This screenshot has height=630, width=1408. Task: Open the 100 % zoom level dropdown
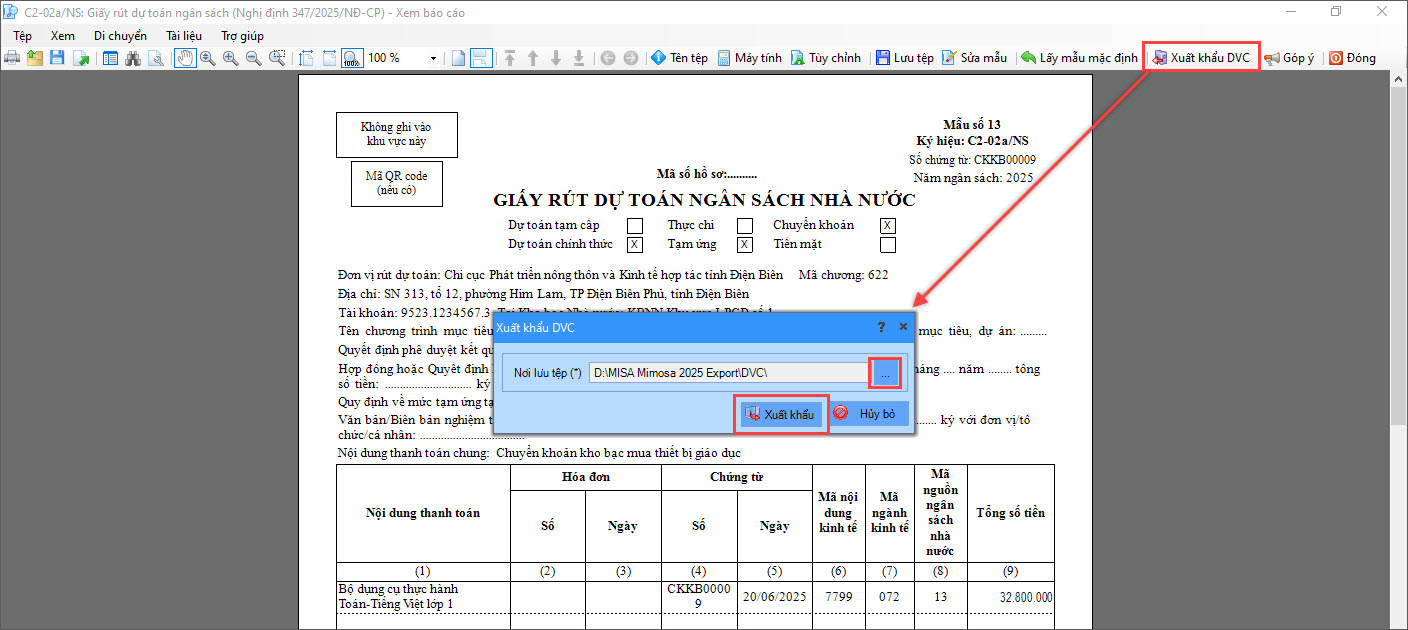pyautogui.click(x=433, y=58)
